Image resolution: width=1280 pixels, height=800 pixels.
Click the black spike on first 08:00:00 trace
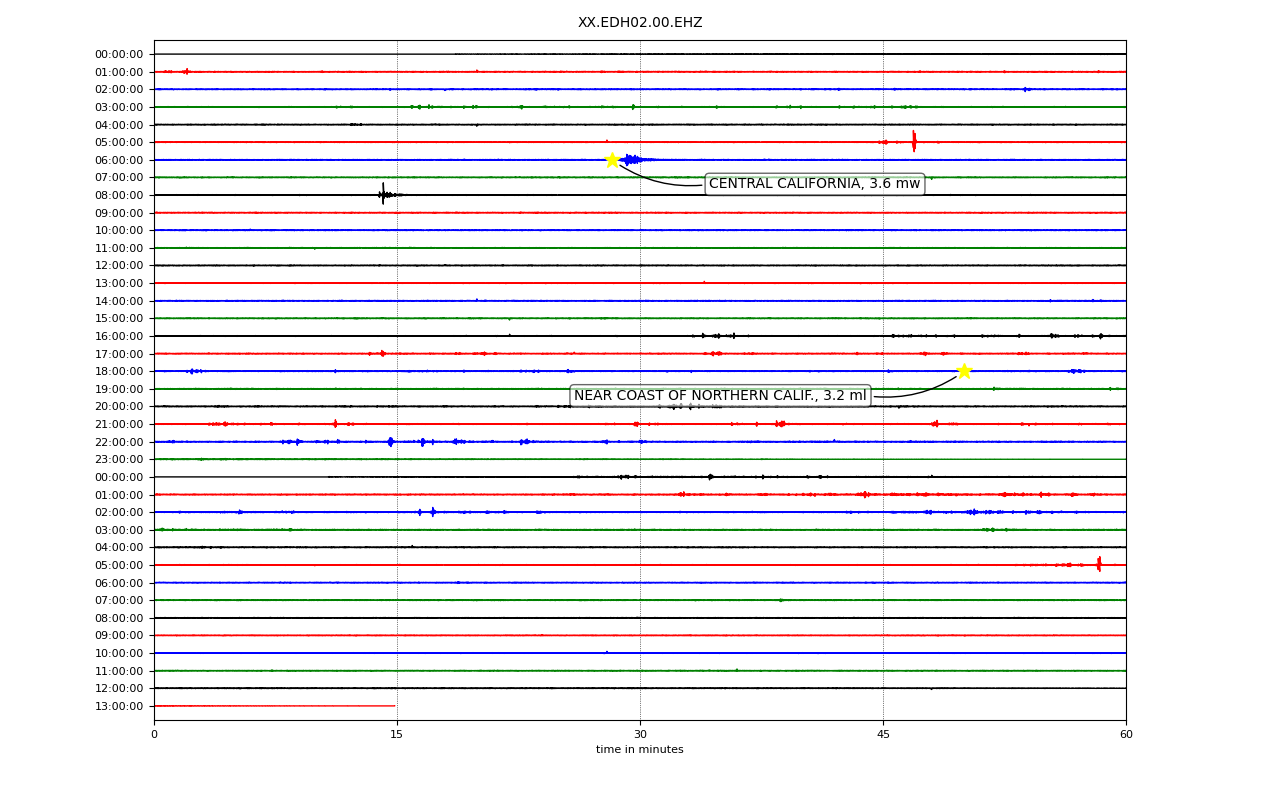(x=383, y=194)
